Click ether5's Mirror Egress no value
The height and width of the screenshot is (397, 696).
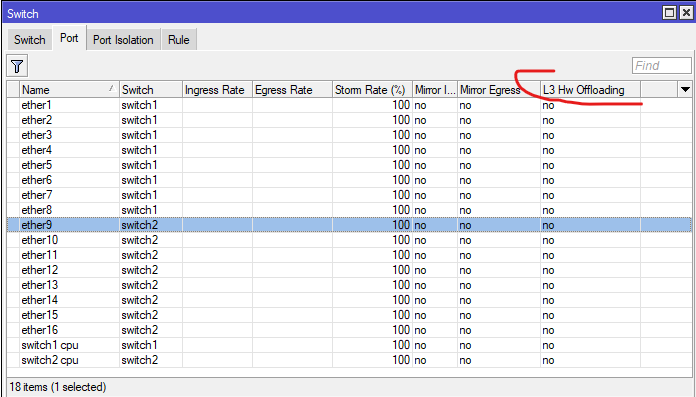click(x=465, y=166)
